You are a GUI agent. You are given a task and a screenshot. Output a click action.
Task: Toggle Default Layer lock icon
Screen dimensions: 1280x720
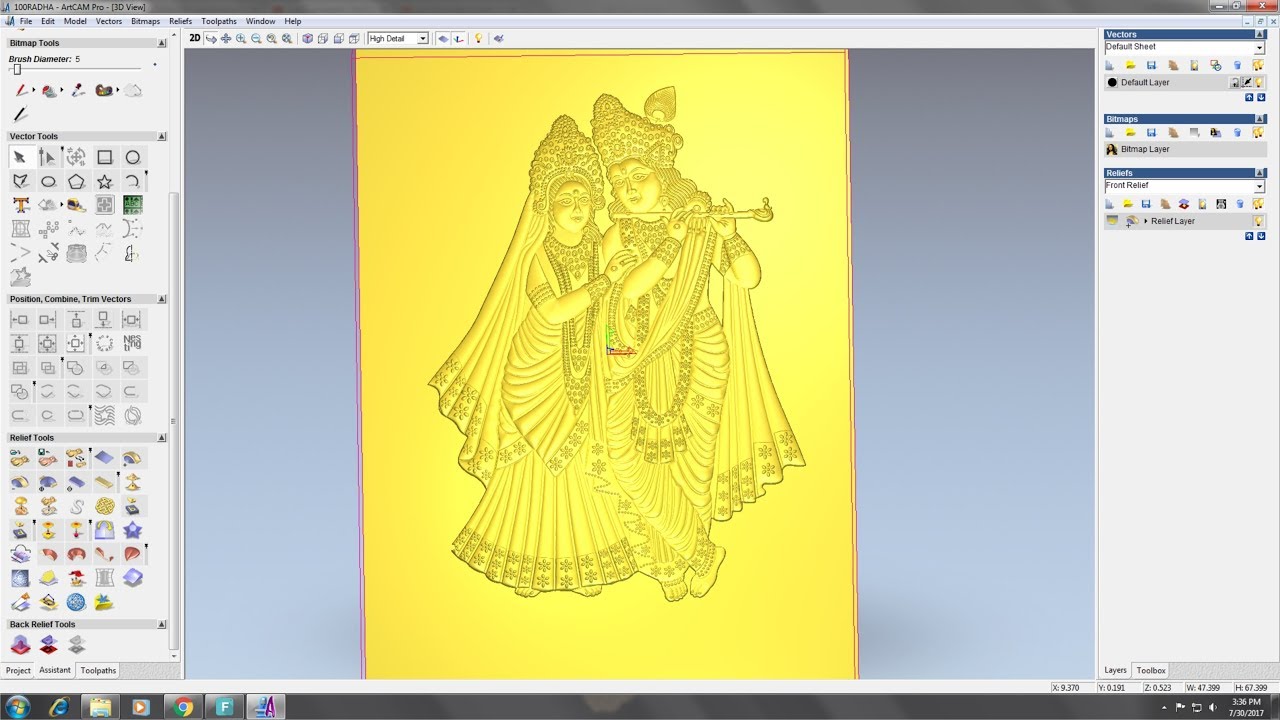pos(1235,82)
